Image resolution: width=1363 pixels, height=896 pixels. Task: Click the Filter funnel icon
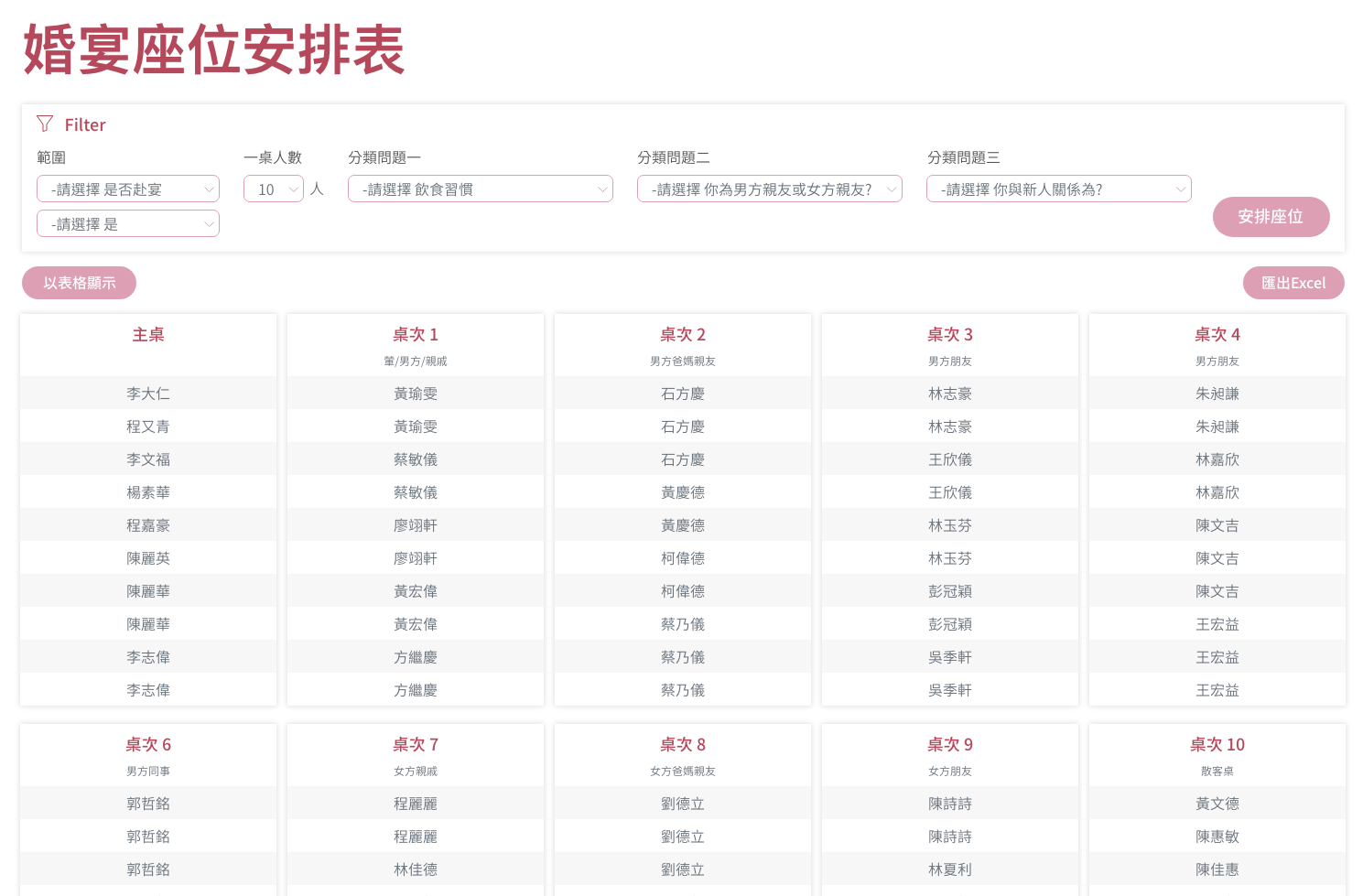(45, 124)
